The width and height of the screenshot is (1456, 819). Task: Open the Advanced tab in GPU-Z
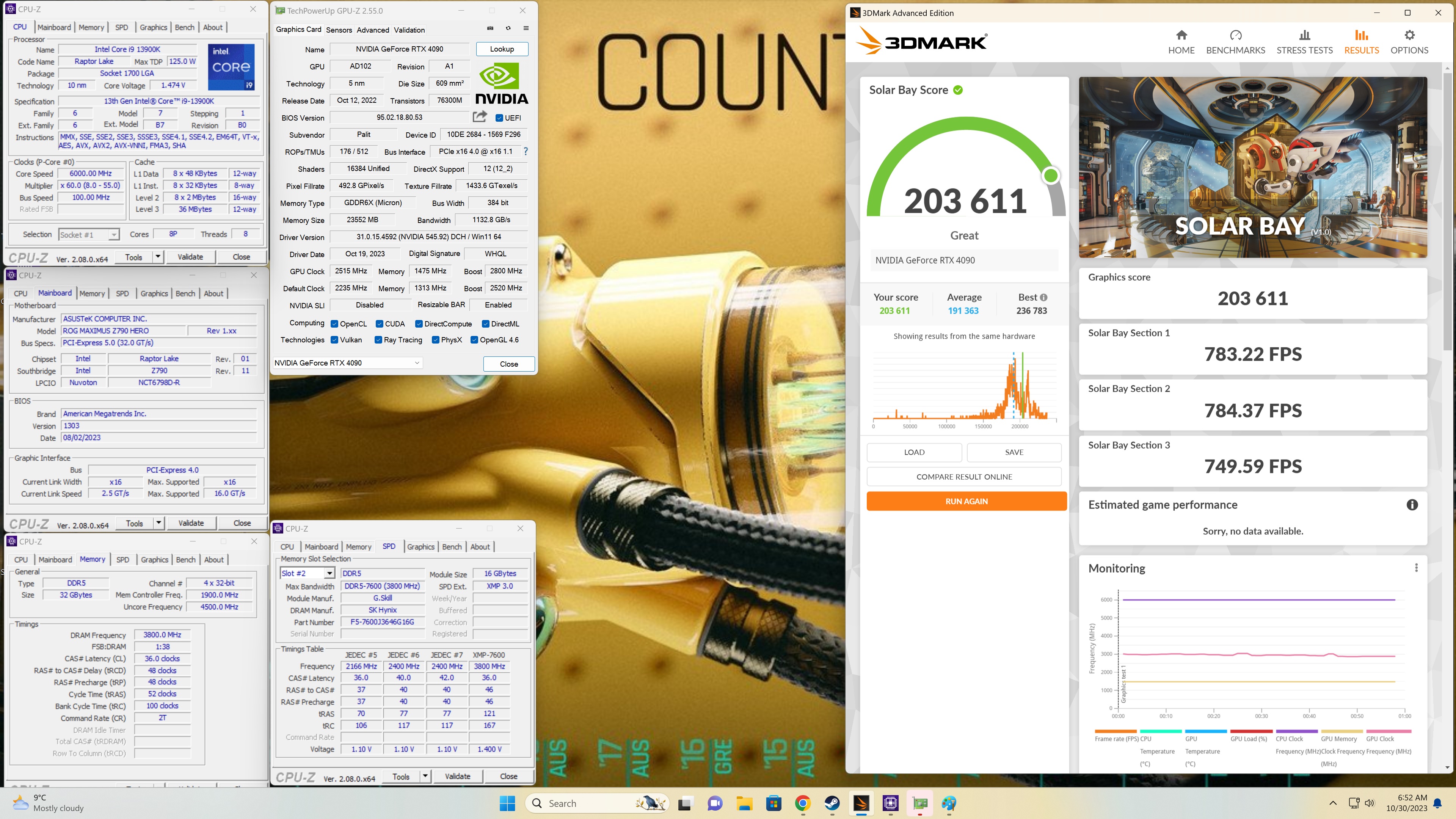pyautogui.click(x=372, y=30)
